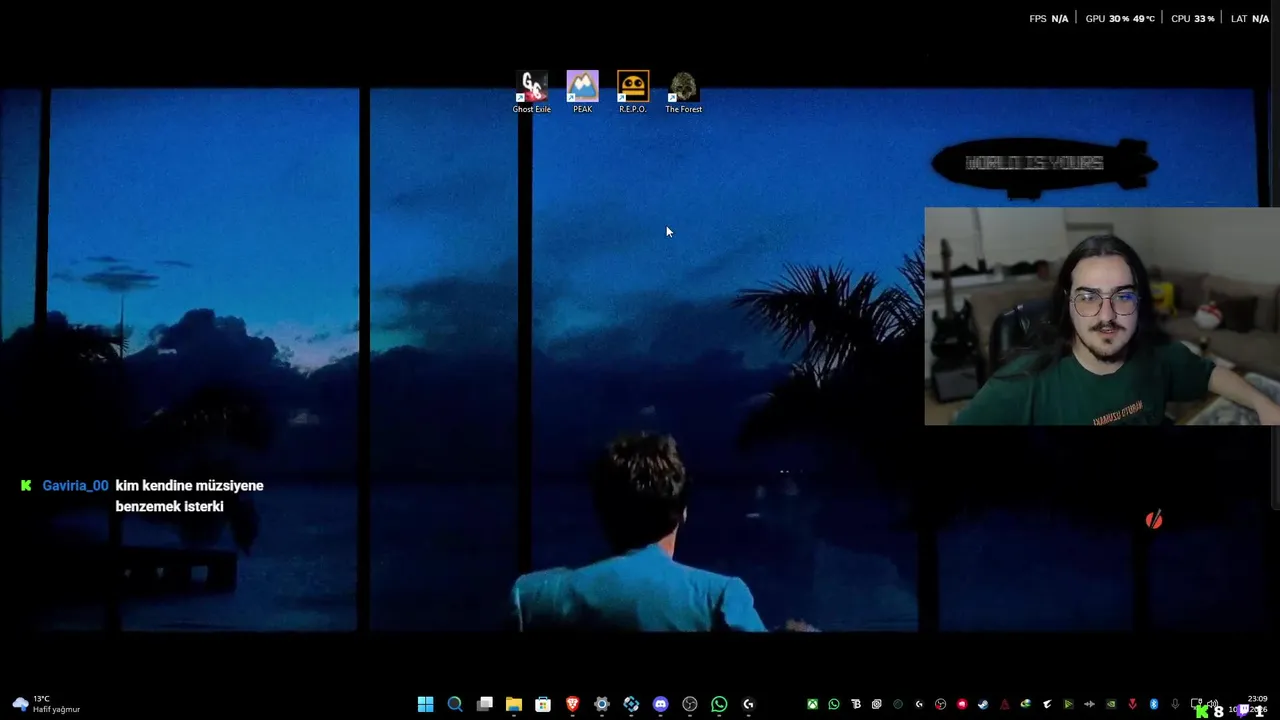This screenshot has width=1280, height=720.
Task: Open the volume speaker tray icon
Action: point(1212,704)
